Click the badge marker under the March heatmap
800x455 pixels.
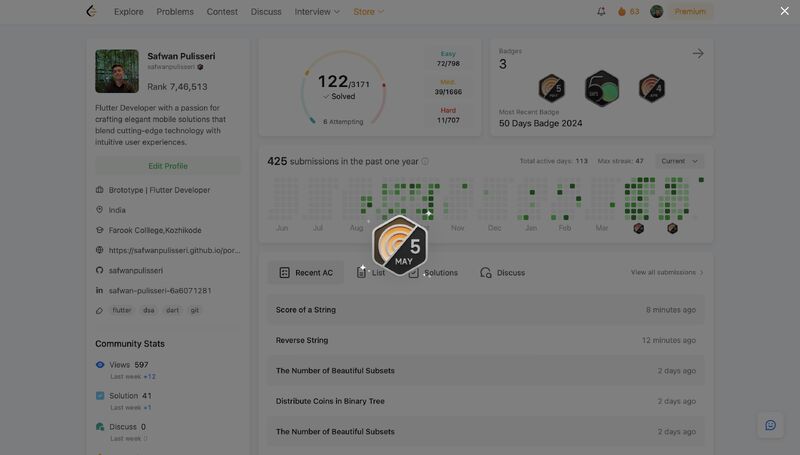pos(638,228)
